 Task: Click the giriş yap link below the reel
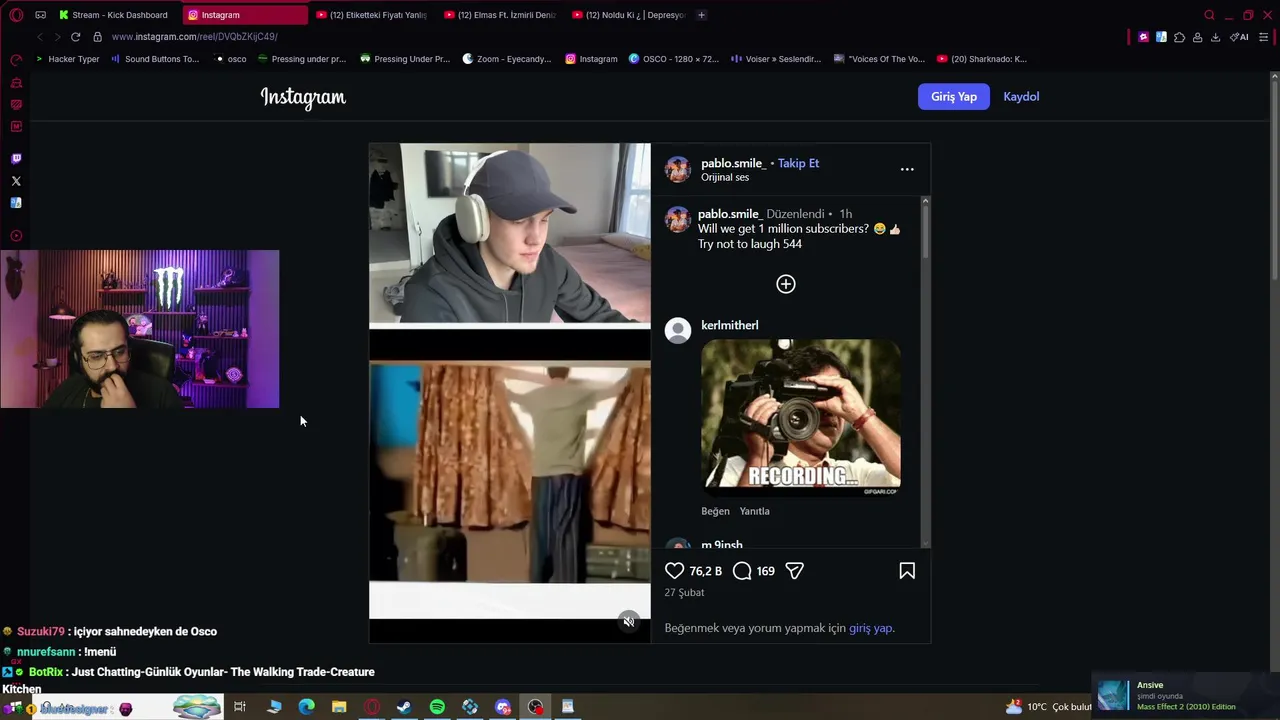click(870, 628)
